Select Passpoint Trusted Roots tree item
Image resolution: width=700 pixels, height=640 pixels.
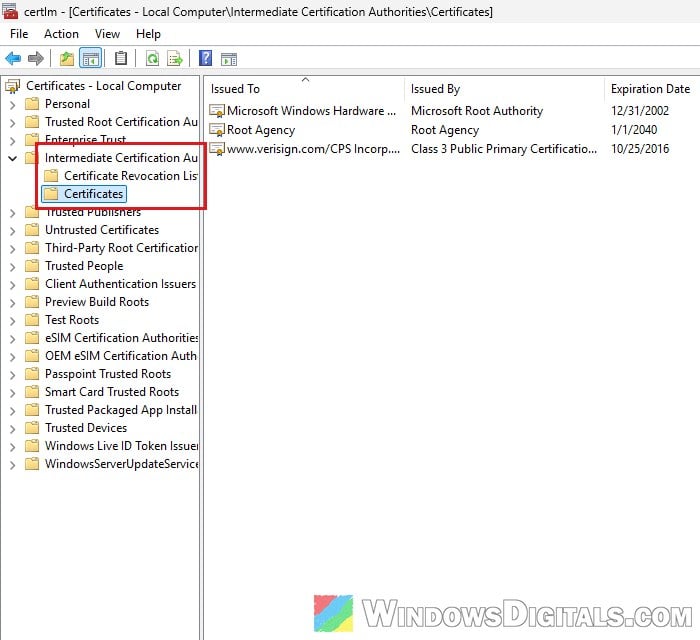pyautogui.click(x=108, y=374)
